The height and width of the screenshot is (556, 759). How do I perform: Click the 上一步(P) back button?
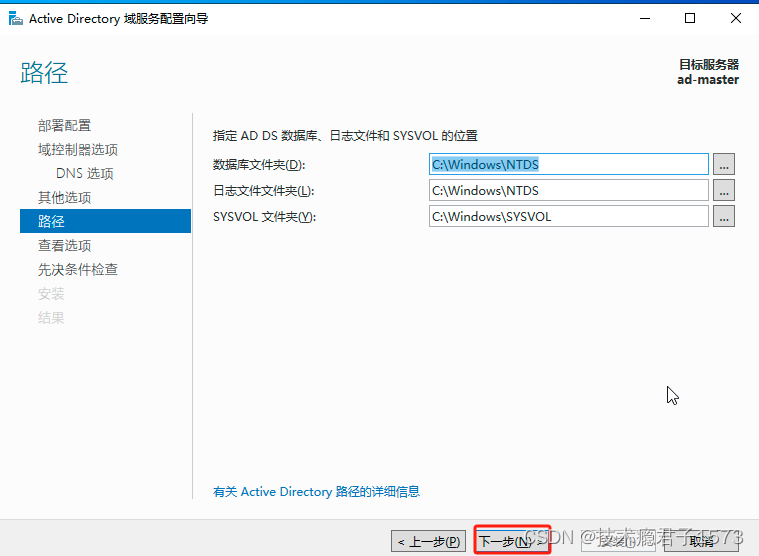(x=428, y=541)
